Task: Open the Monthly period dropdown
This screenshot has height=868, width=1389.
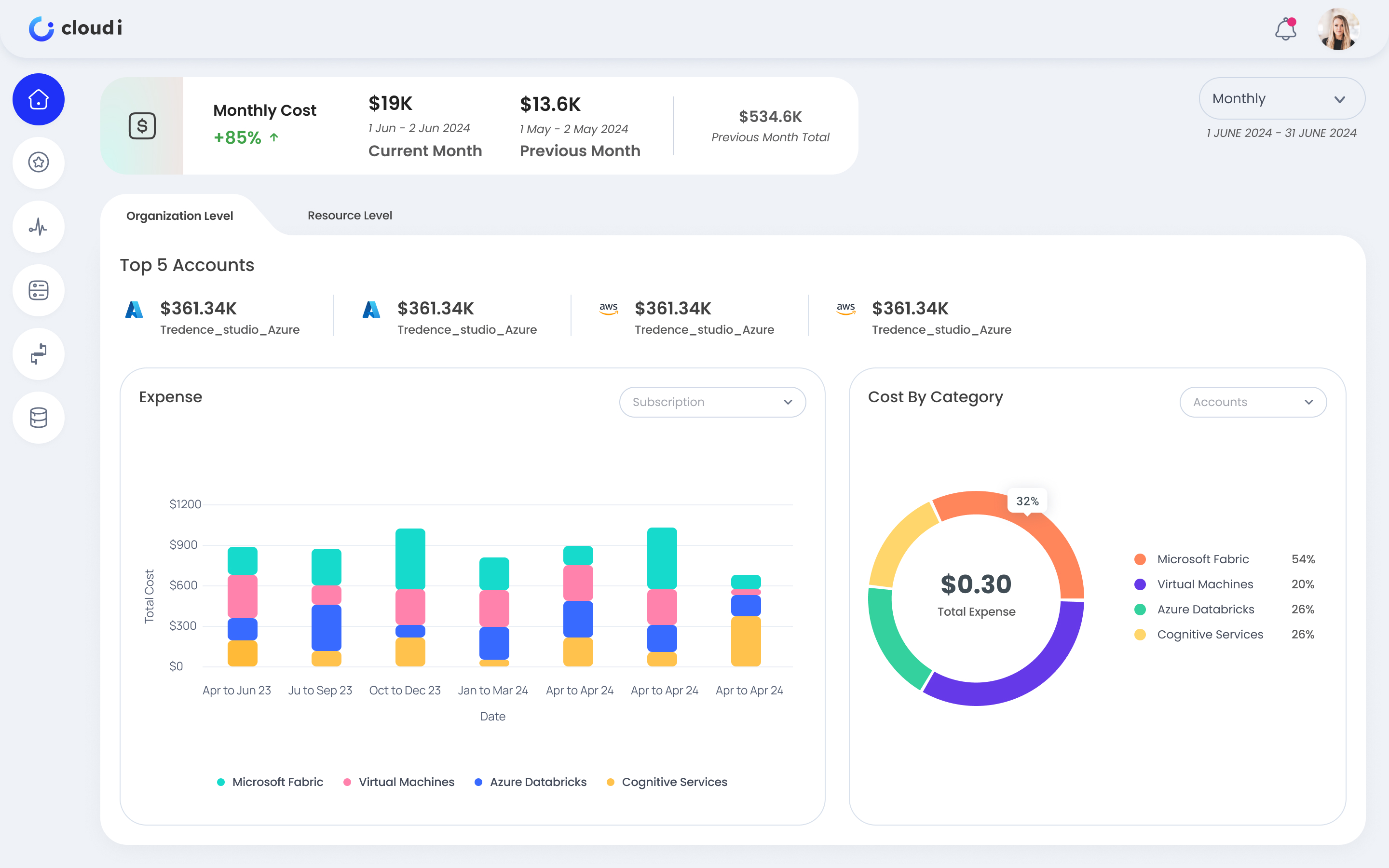Action: (x=1281, y=99)
